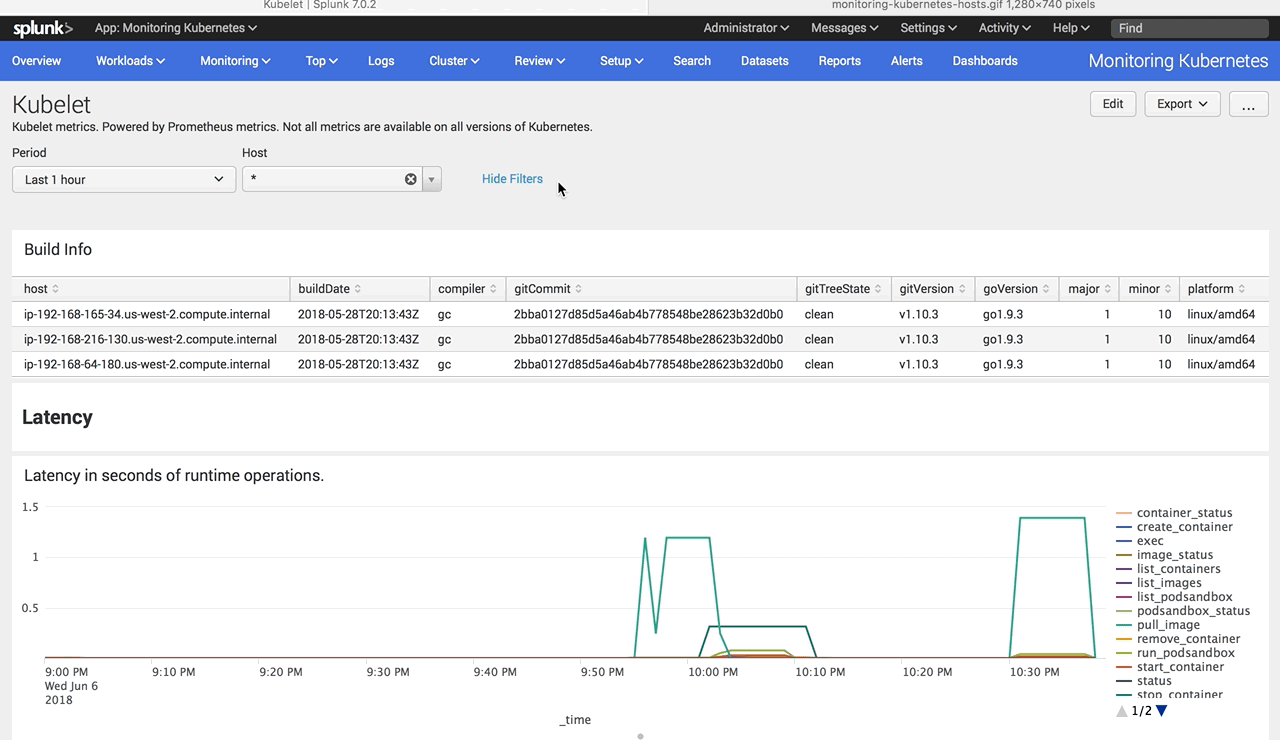The width and height of the screenshot is (1280, 740).
Task: Open the Settings dropdown
Action: pos(928,28)
